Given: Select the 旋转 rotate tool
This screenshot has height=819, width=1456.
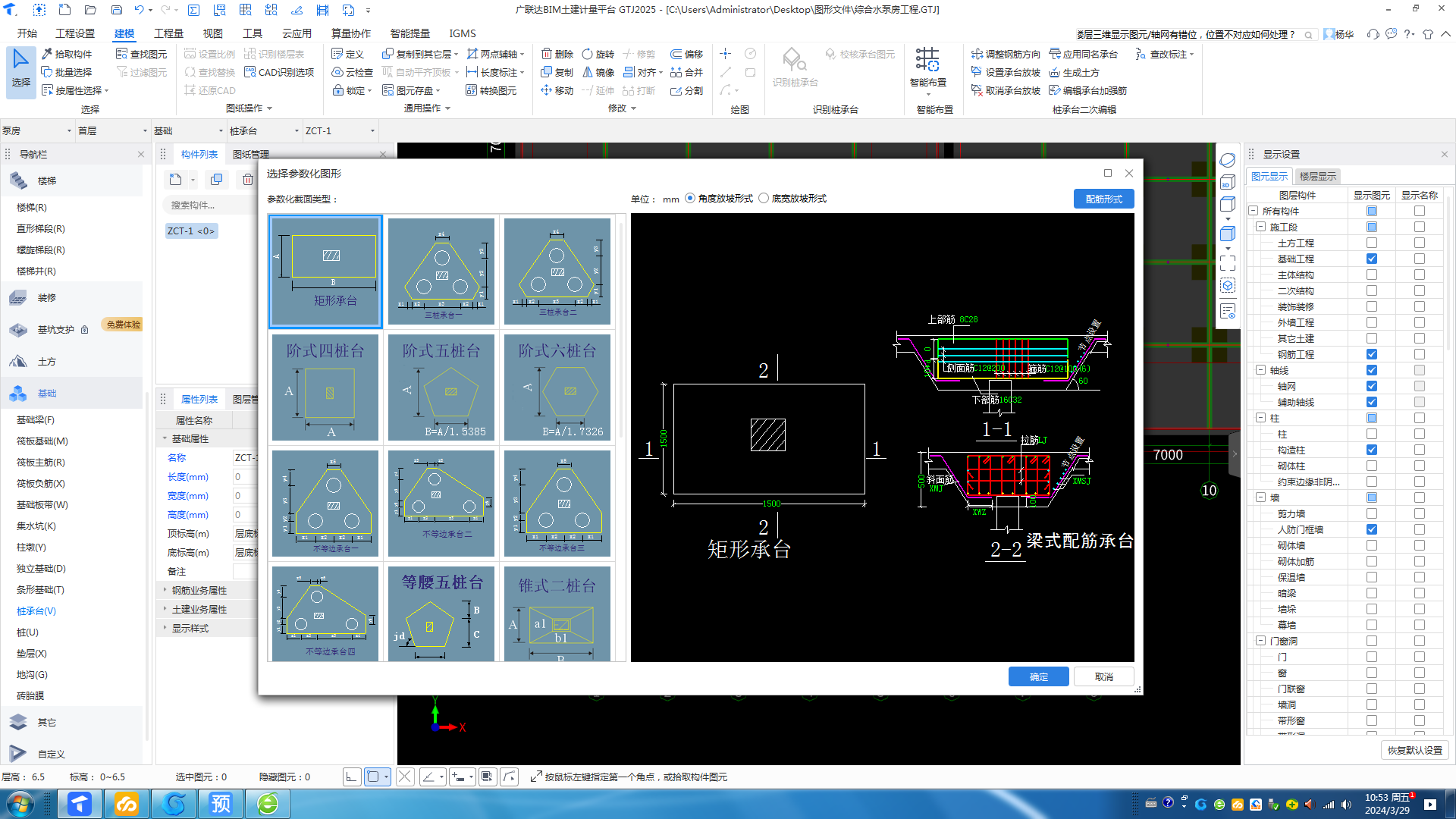Looking at the screenshot, I should [x=598, y=54].
